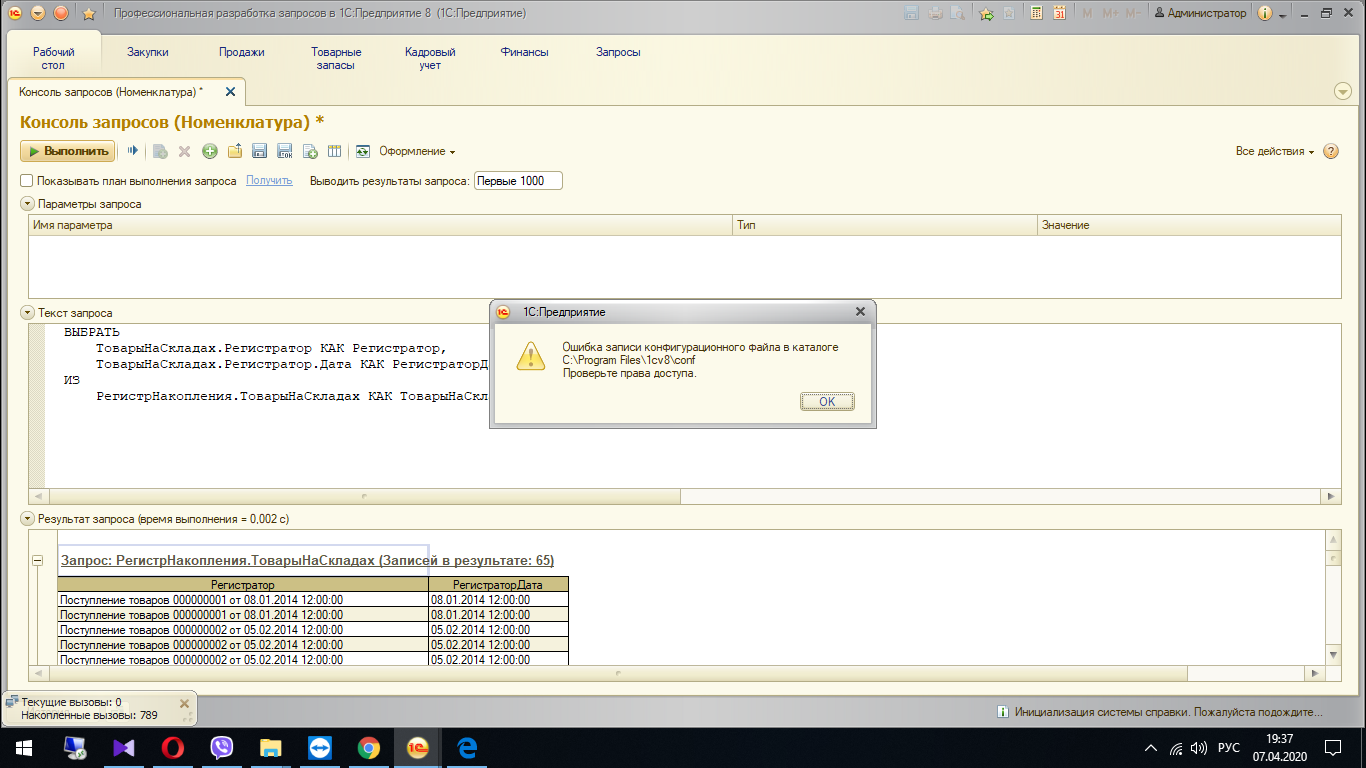1366x768 pixels.
Task: Toggle Показывать план выполнения запроса checkbox
Action: [27, 181]
